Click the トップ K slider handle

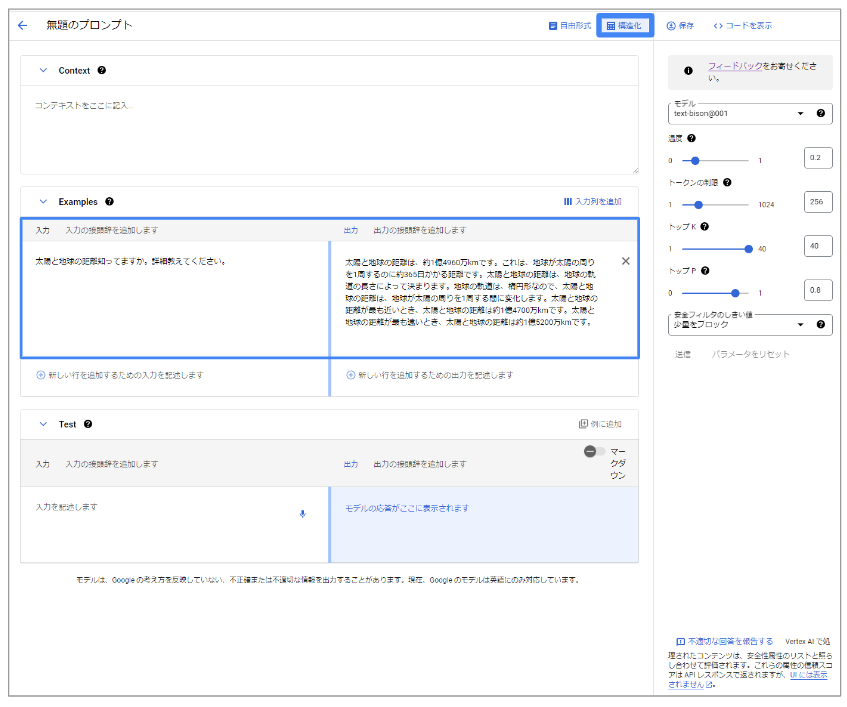tap(748, 248)
